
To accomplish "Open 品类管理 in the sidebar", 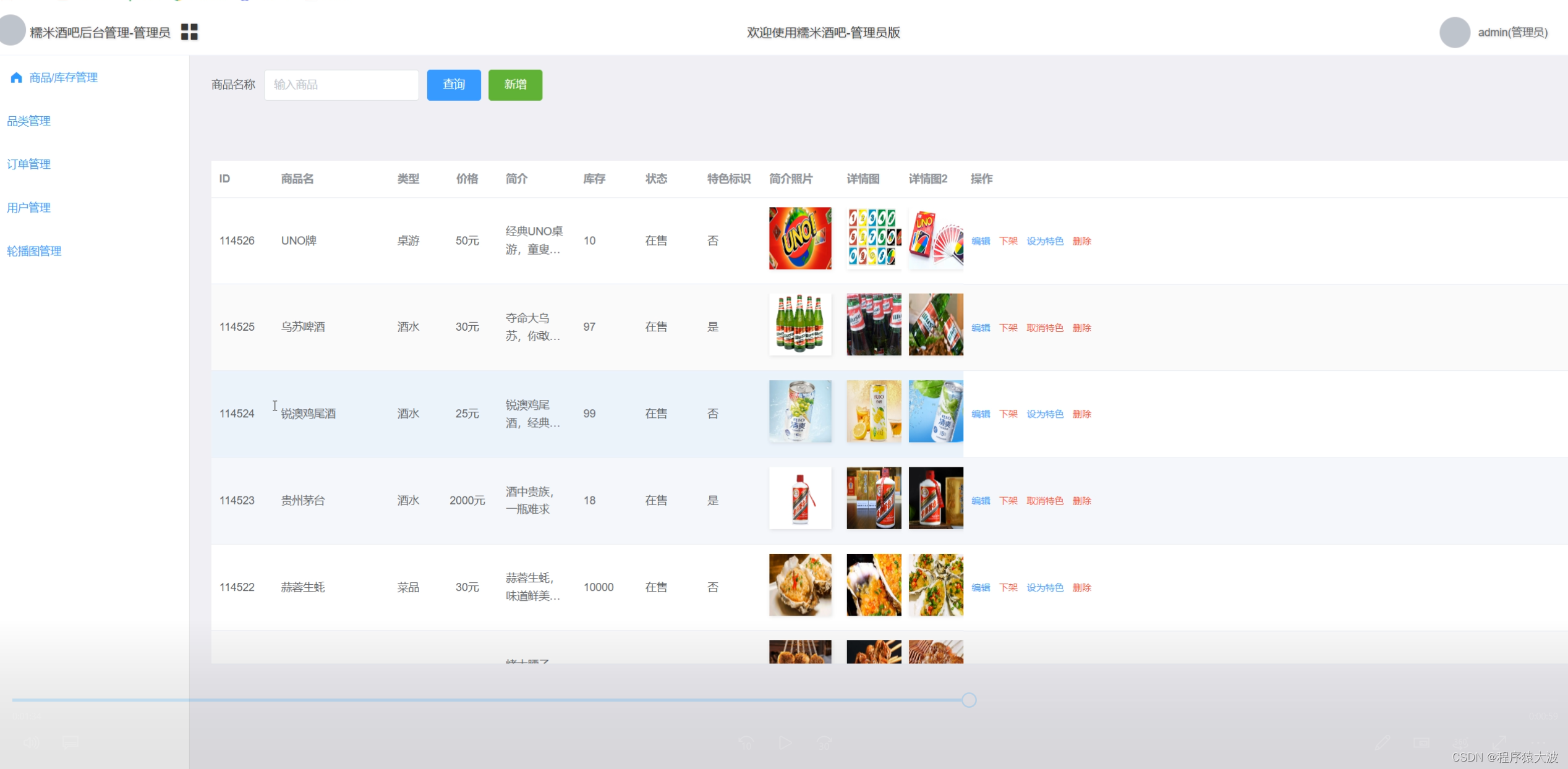I will [28, 121].
